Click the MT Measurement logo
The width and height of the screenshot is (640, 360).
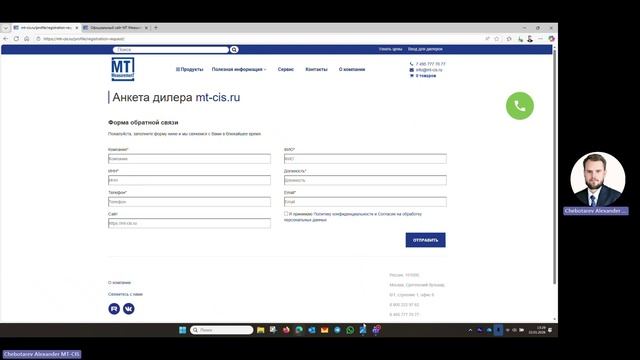click(123, 69)
